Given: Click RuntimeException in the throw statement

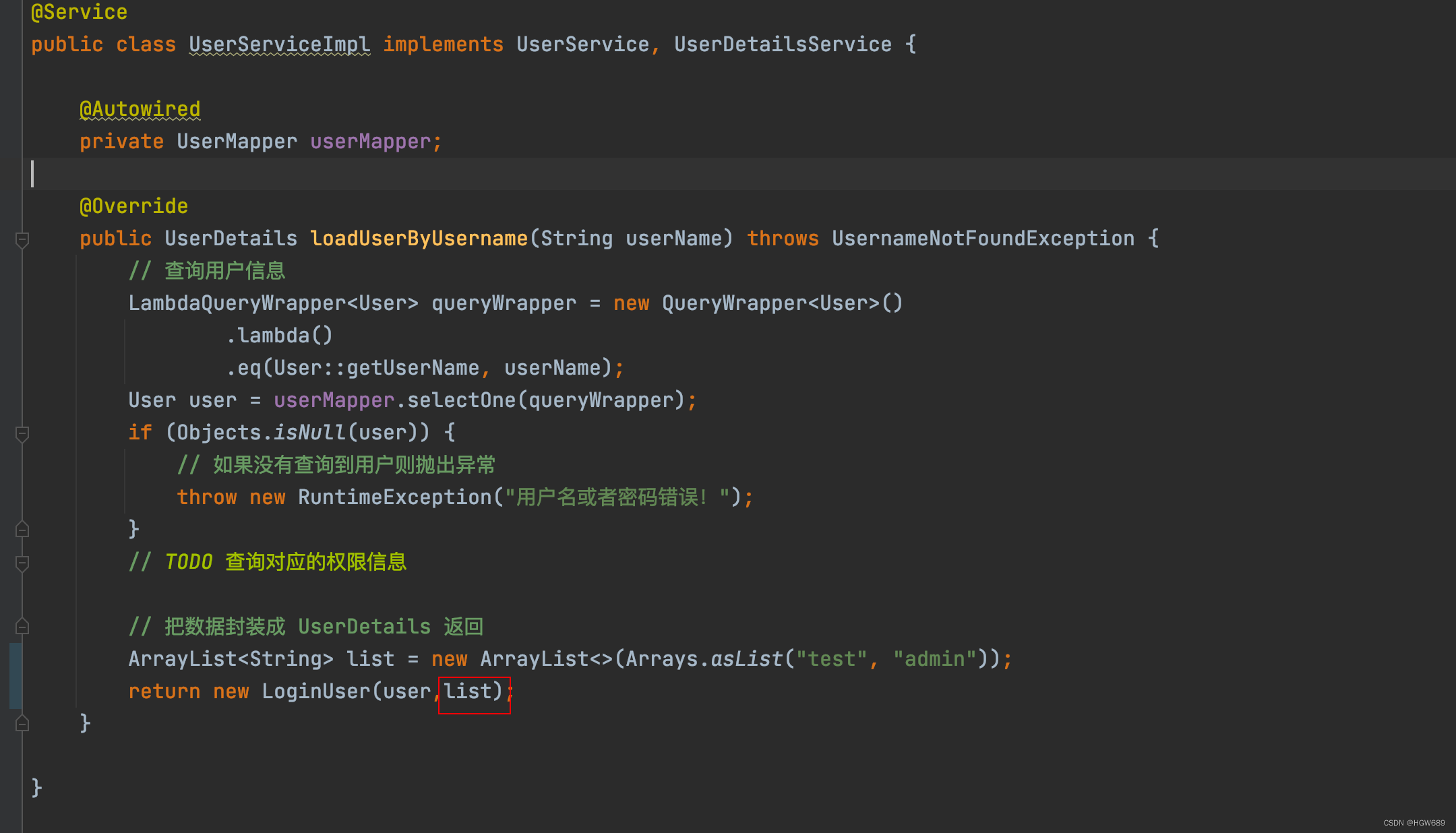Looking at the screenshot, I should (395, 497).
